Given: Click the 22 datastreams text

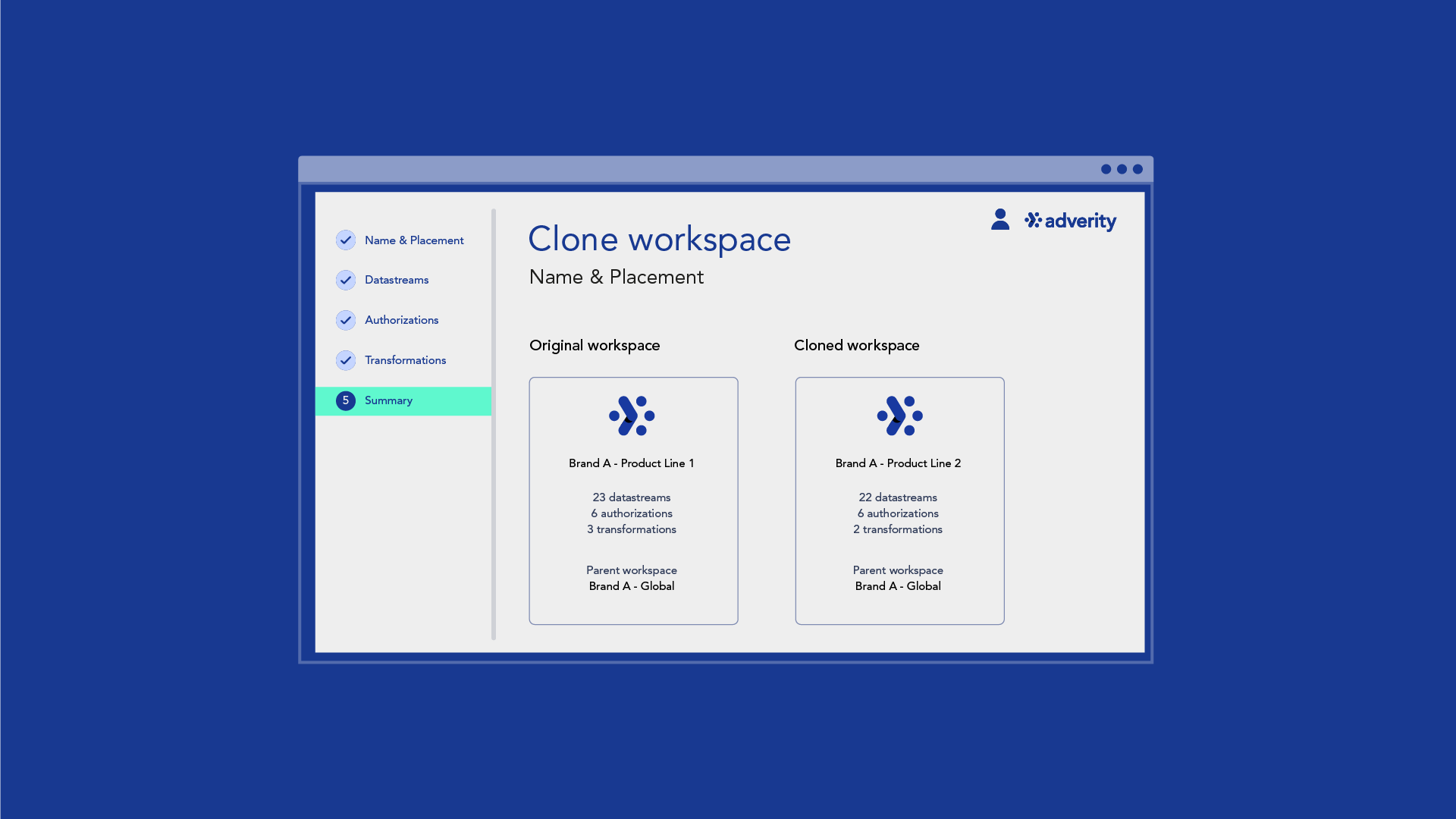Looking at the screenshot, I should (898, 497).
